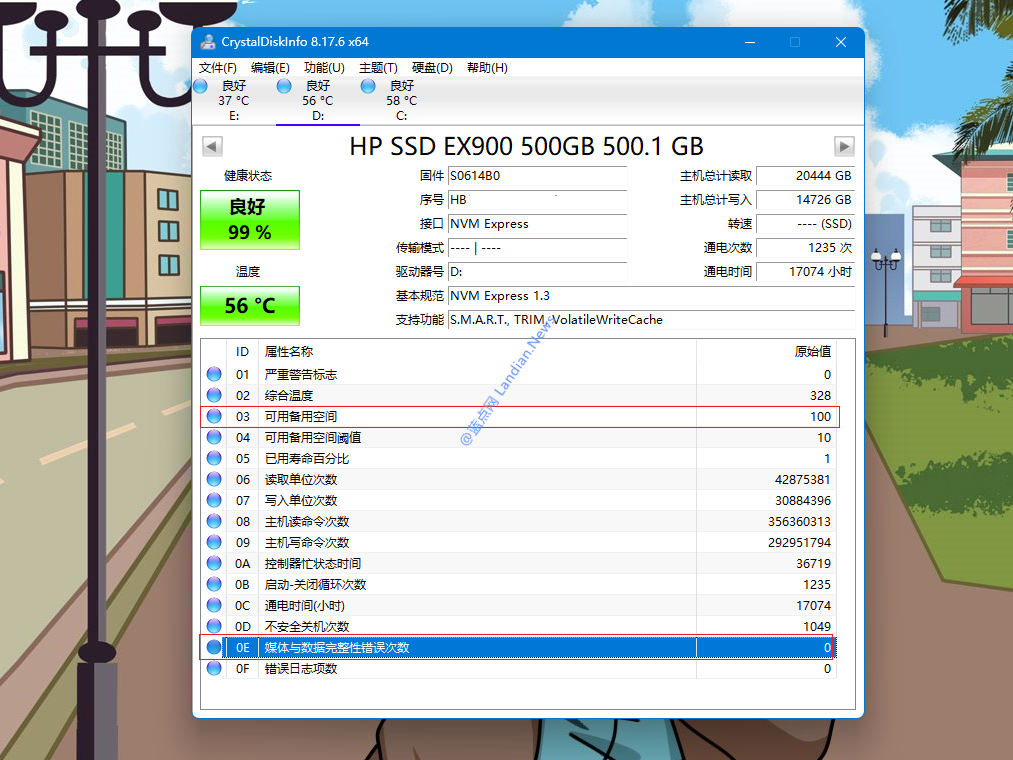Click status icon of row 0C 通电时间(小时)

214,605
